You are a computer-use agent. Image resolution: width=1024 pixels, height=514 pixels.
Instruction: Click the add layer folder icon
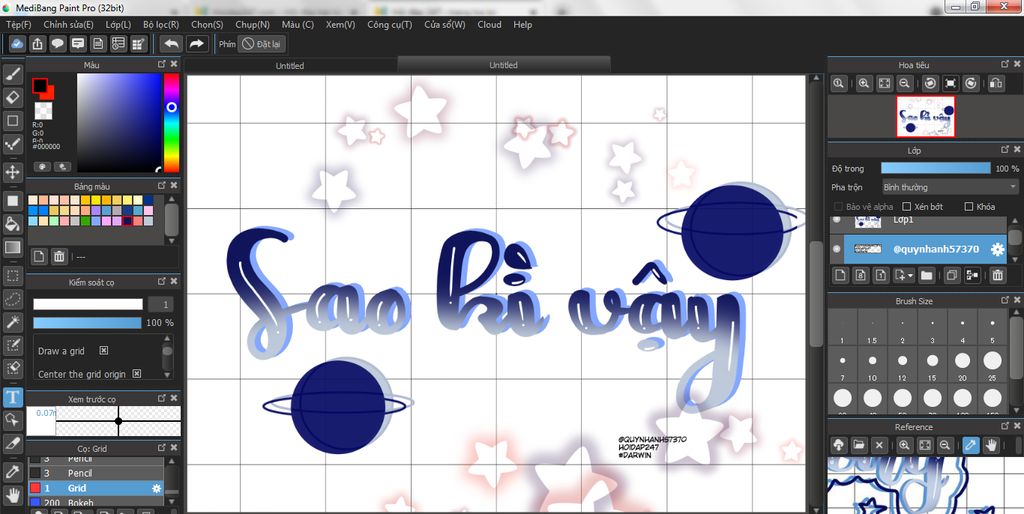coord(926,275)
